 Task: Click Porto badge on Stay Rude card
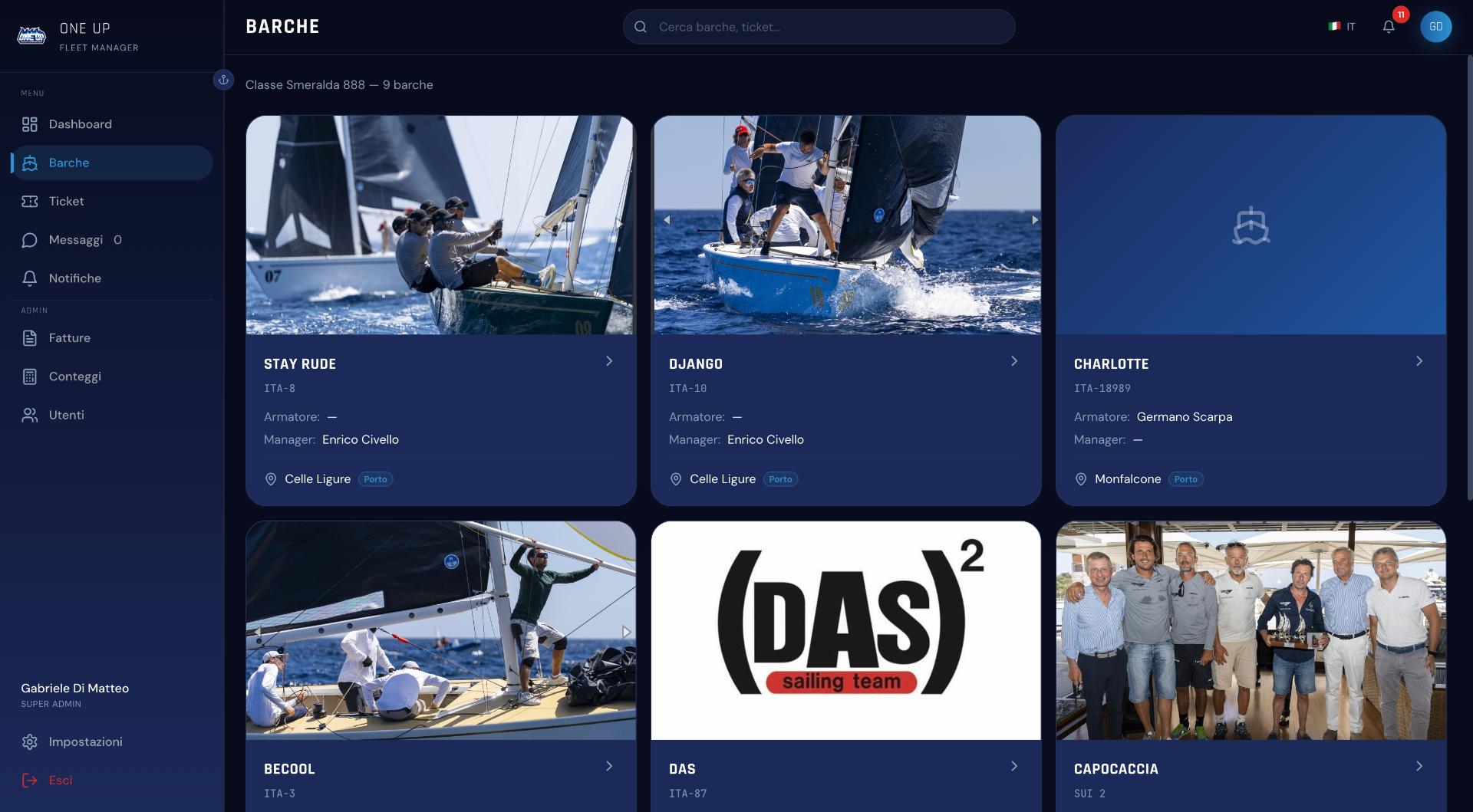375,479
